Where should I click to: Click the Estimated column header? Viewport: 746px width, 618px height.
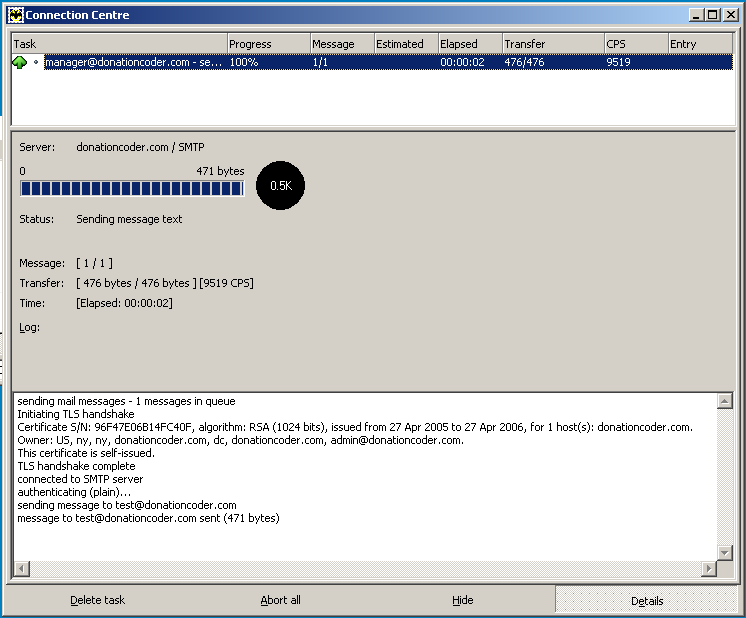tap(406, 44)
